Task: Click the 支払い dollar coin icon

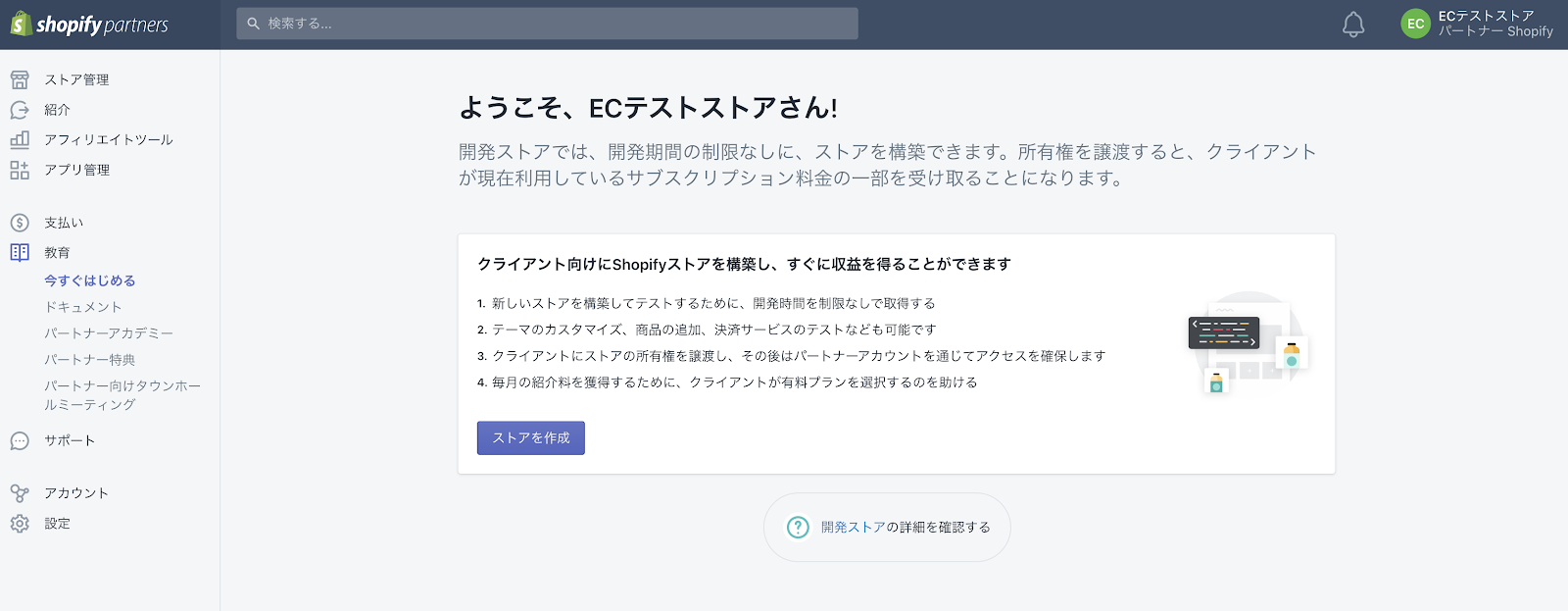Action: pyautogui.click(x=20, y=223)
